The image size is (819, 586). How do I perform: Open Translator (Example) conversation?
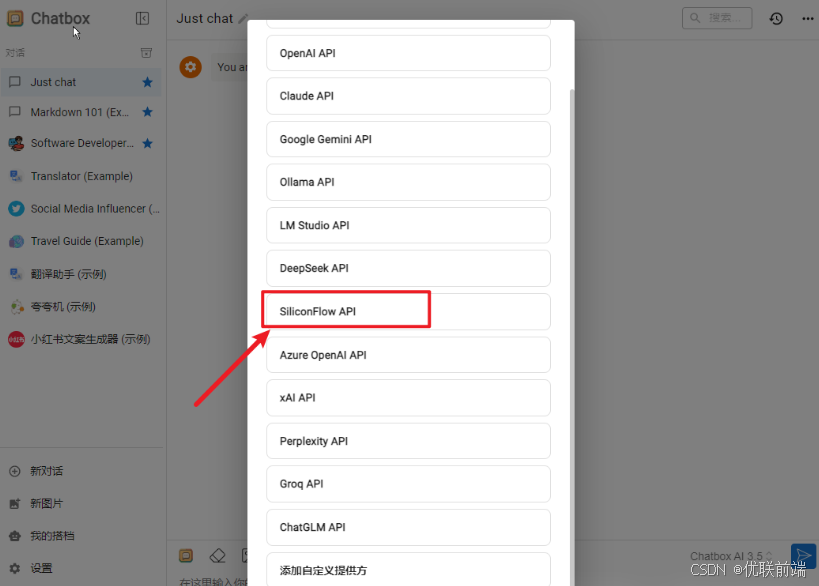tap(81, 176)
